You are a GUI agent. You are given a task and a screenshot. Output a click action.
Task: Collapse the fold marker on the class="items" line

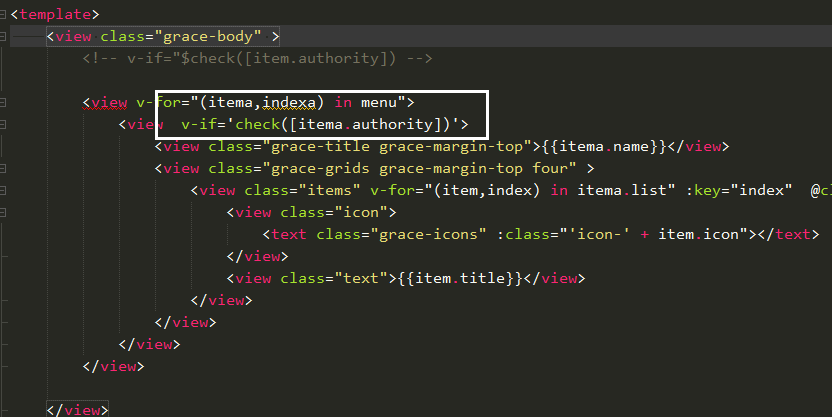pyautogui.click(x=3, y=190)
